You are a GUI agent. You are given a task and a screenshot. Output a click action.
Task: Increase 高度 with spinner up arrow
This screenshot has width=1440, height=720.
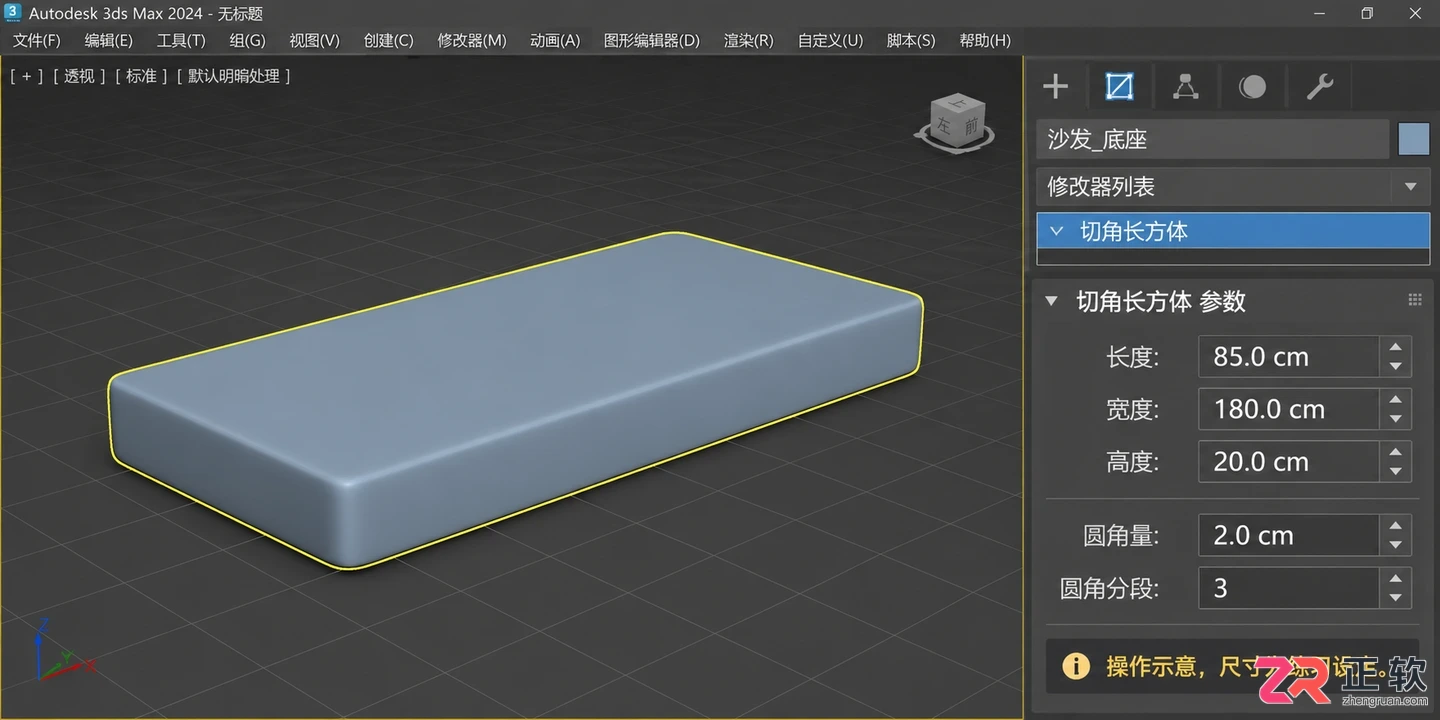[1395, 451]
